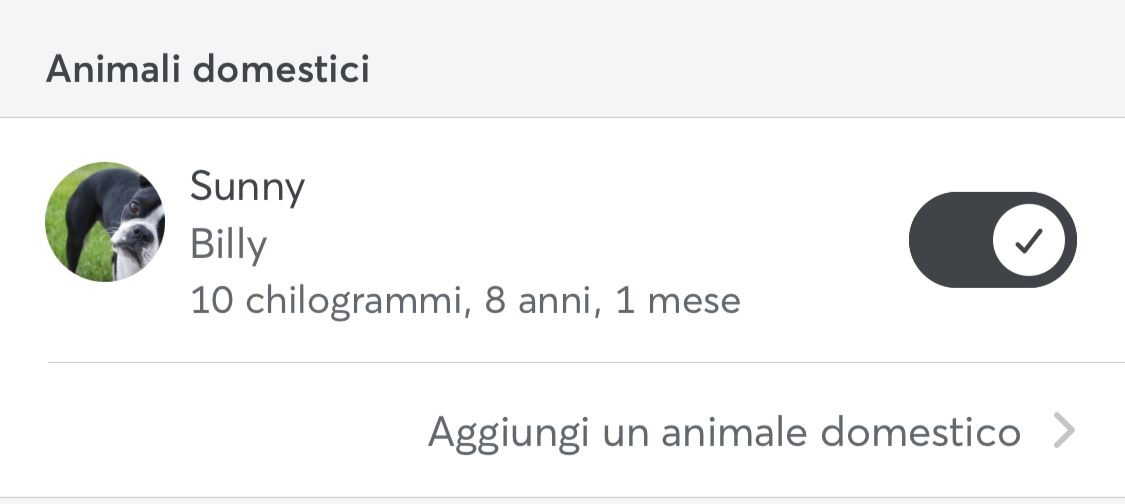1125x504 pixels.
Task: Click the Billy breed label
Action: pos(228,246)
